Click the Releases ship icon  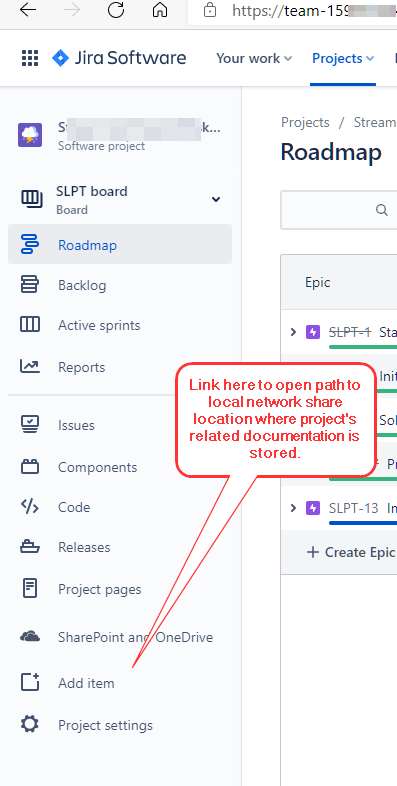pos(30,547)
